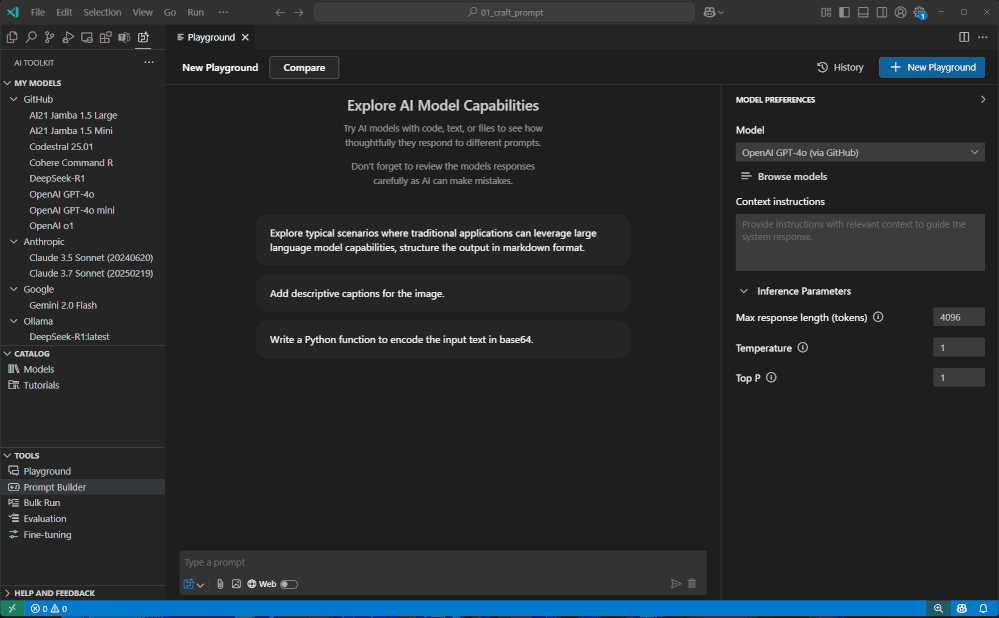The width and height of the screenshot is (999, 618).
Task: Open the Source Control view icon
Action: click(49, 38)
